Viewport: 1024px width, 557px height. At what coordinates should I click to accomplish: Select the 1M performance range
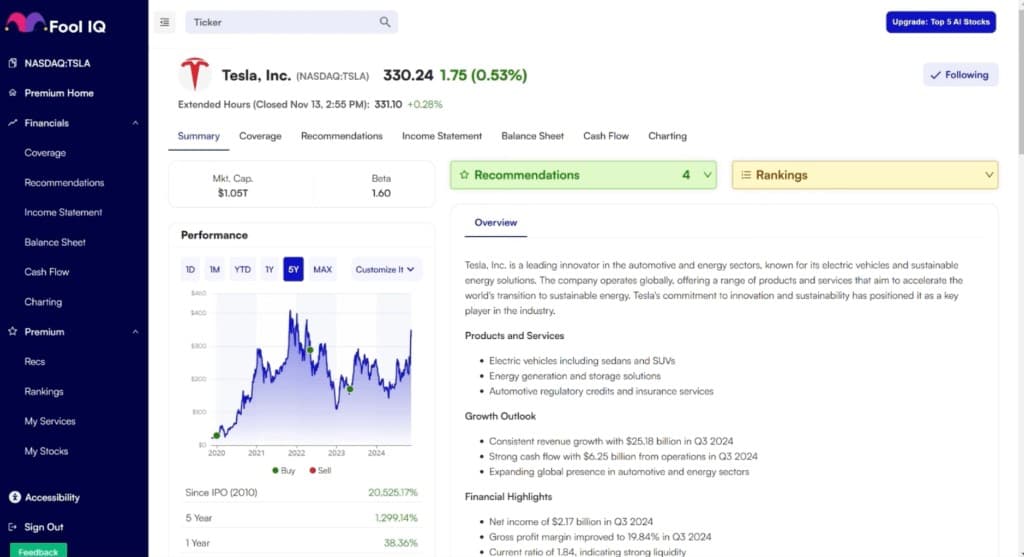pyautogui.click(x=215, y=269)
